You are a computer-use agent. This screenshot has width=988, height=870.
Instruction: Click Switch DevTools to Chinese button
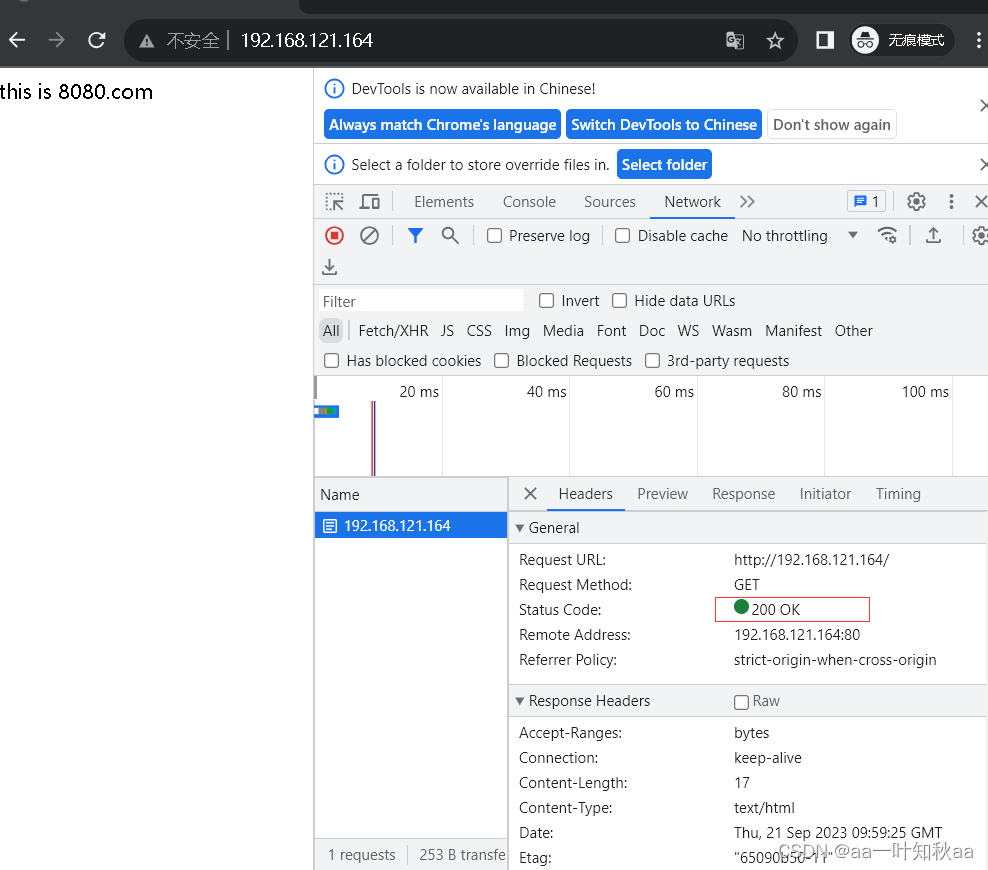click(x=664, y=125)
